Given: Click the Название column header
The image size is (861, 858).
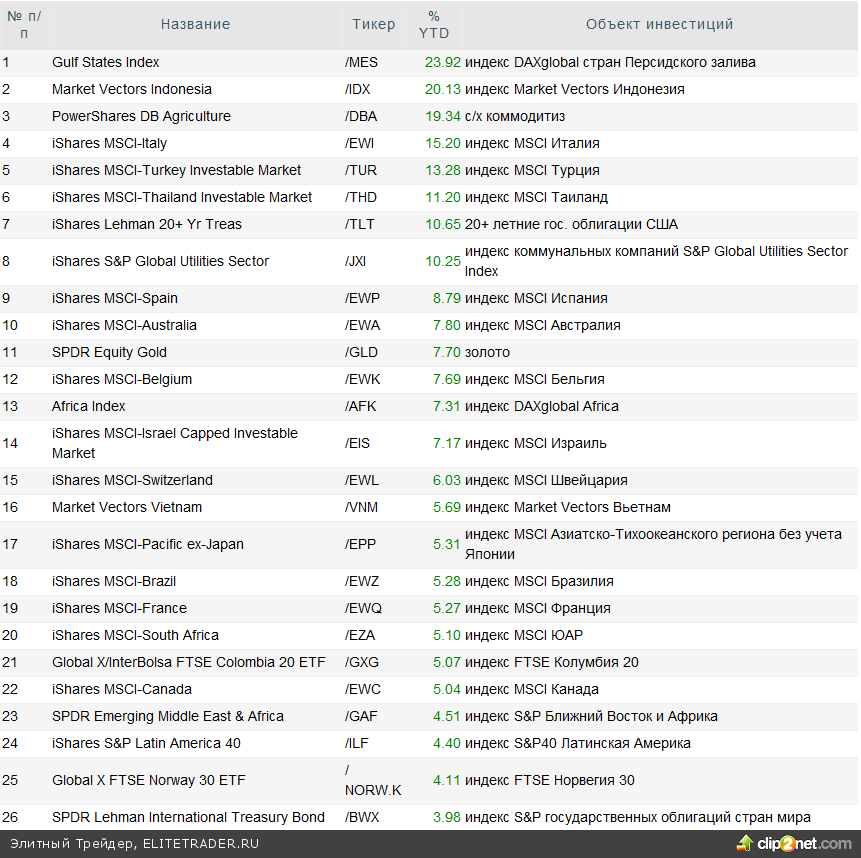Looking at the screenshot, I should point(195,24).
